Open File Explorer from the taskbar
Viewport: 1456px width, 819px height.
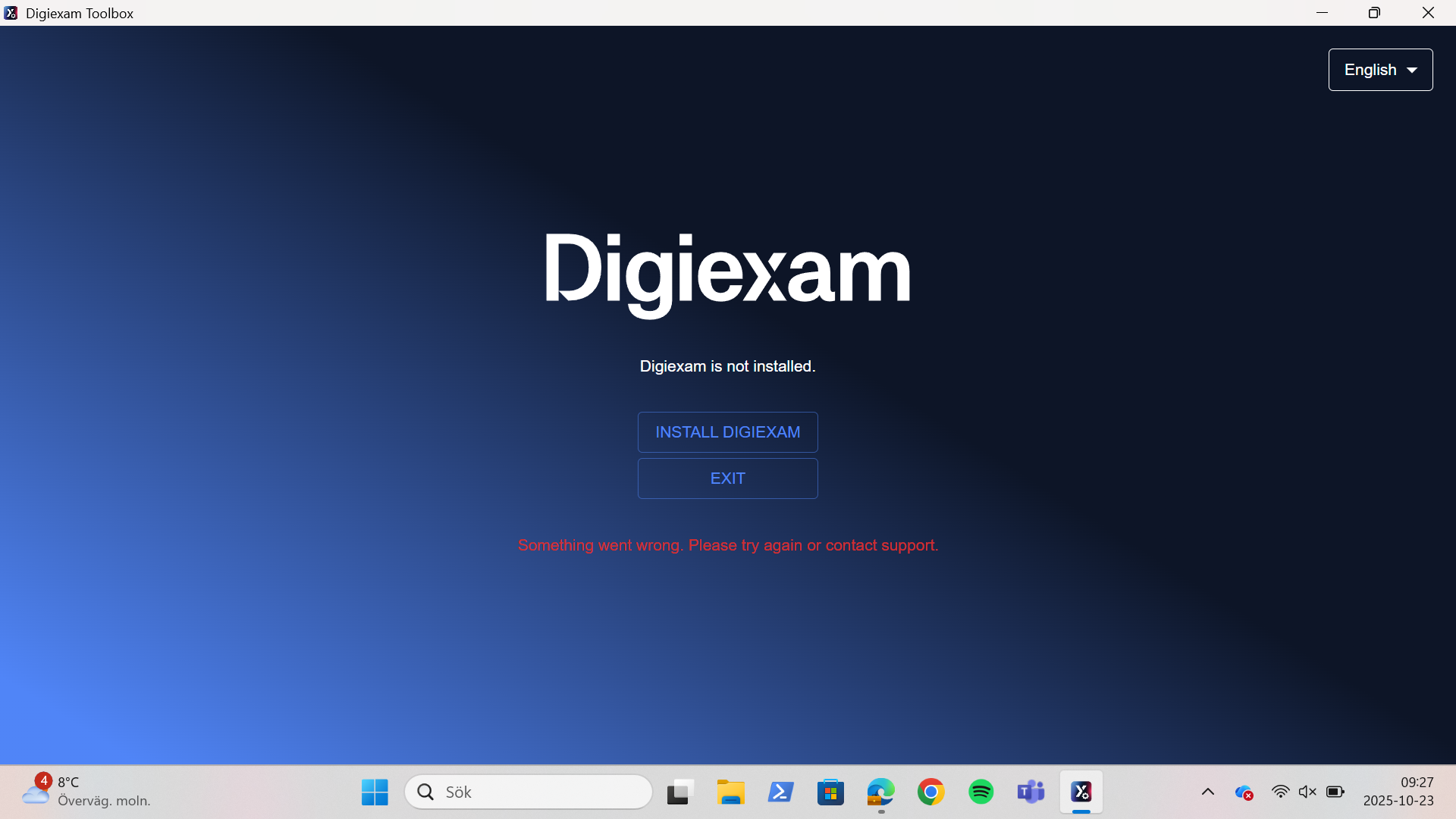[x=730, y=791]
